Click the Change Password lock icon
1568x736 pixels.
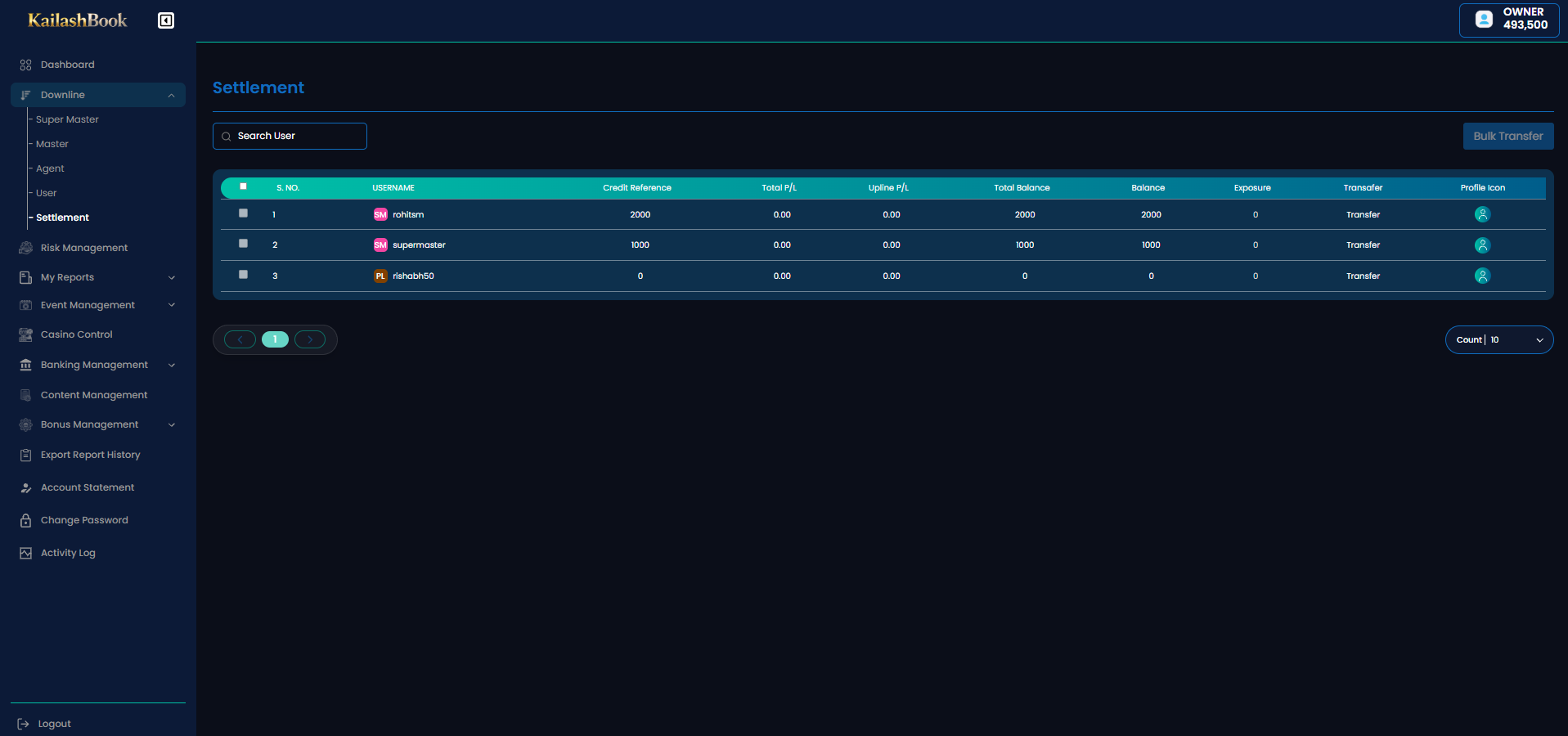click(x=25, y=520)
